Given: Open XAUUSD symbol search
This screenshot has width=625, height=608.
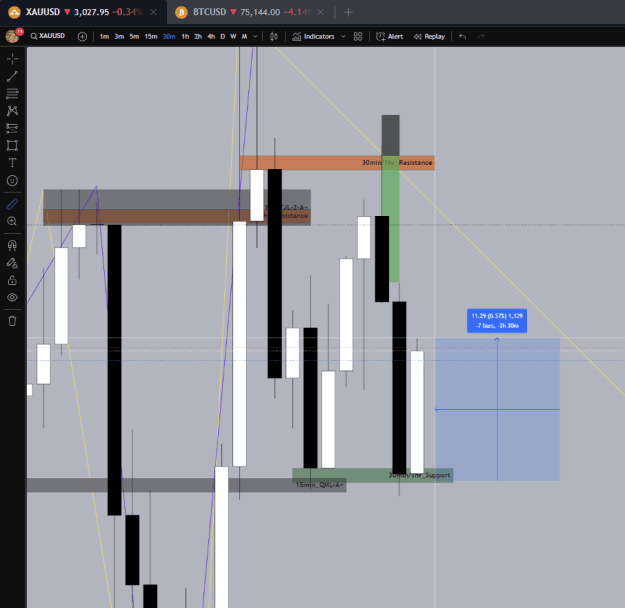Looking at the screenshot, I should (x=48, y=36).
